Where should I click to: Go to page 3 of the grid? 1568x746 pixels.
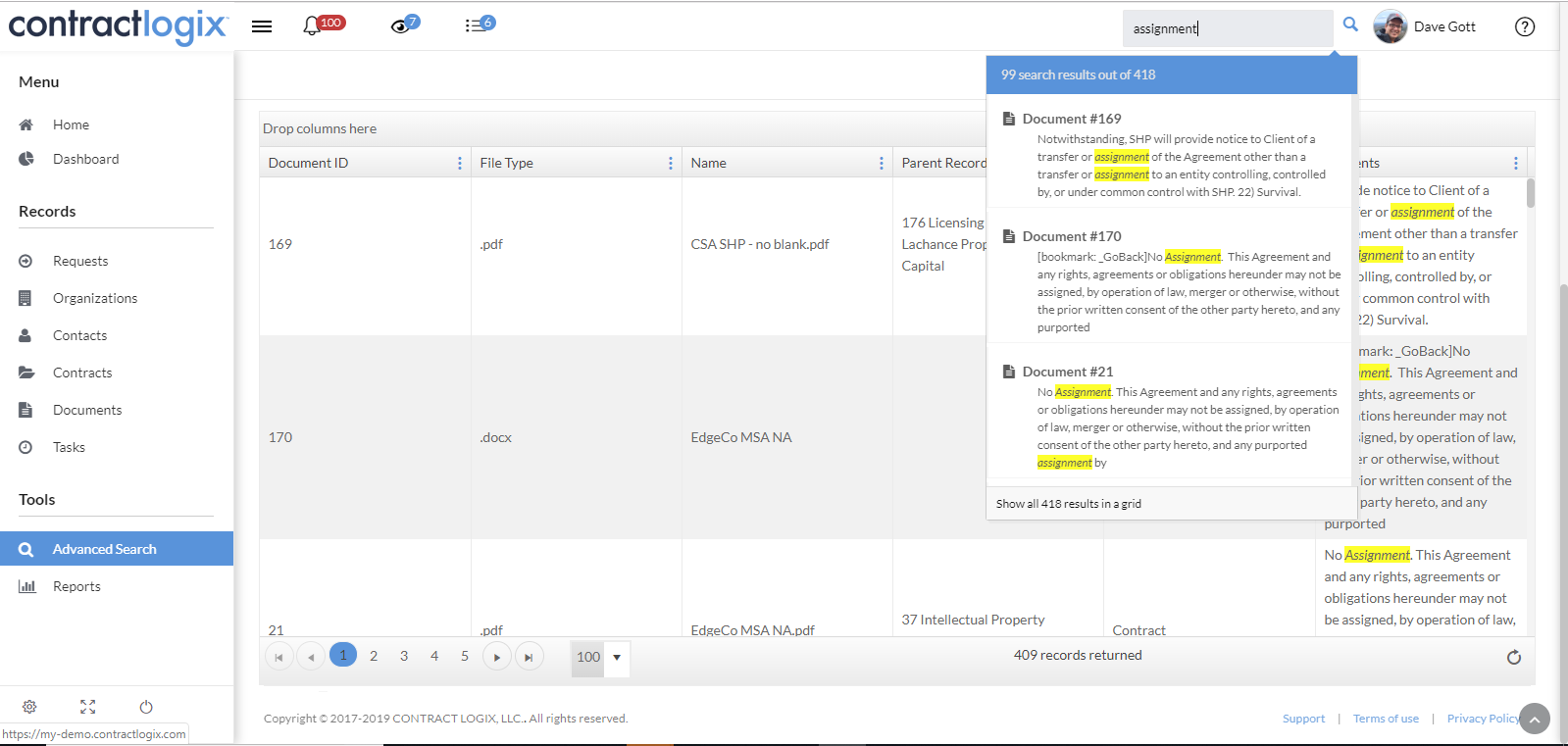coord(404,656)
